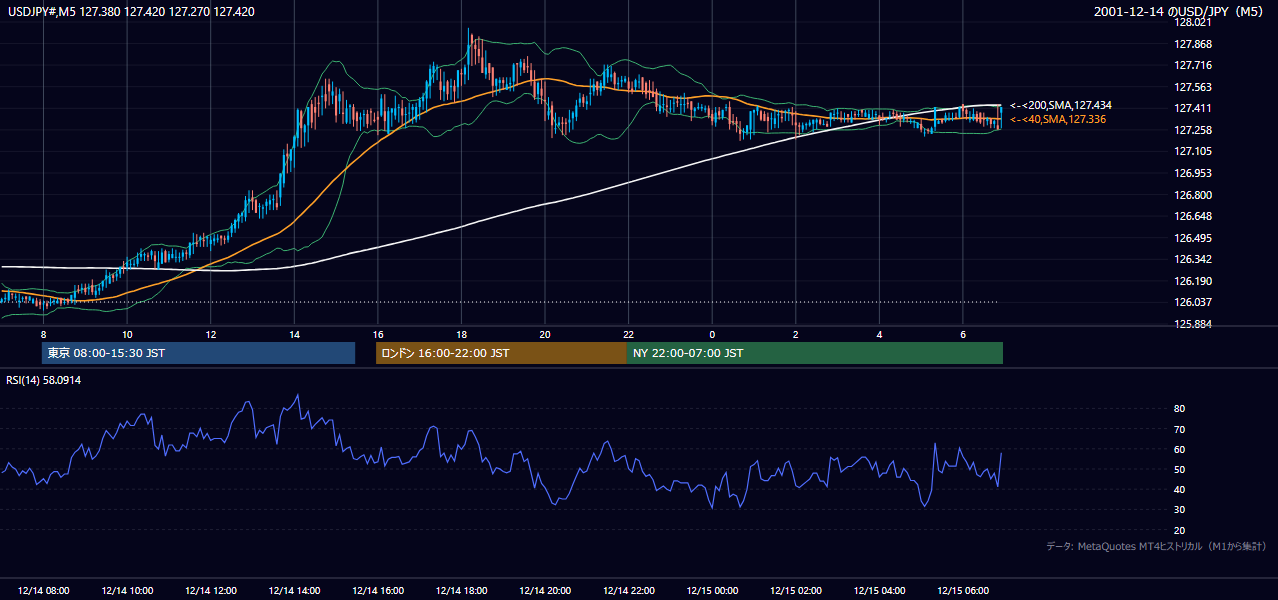
Task: Click the NY session bar 22:00-07:00 JST
Action: (815, 353)
